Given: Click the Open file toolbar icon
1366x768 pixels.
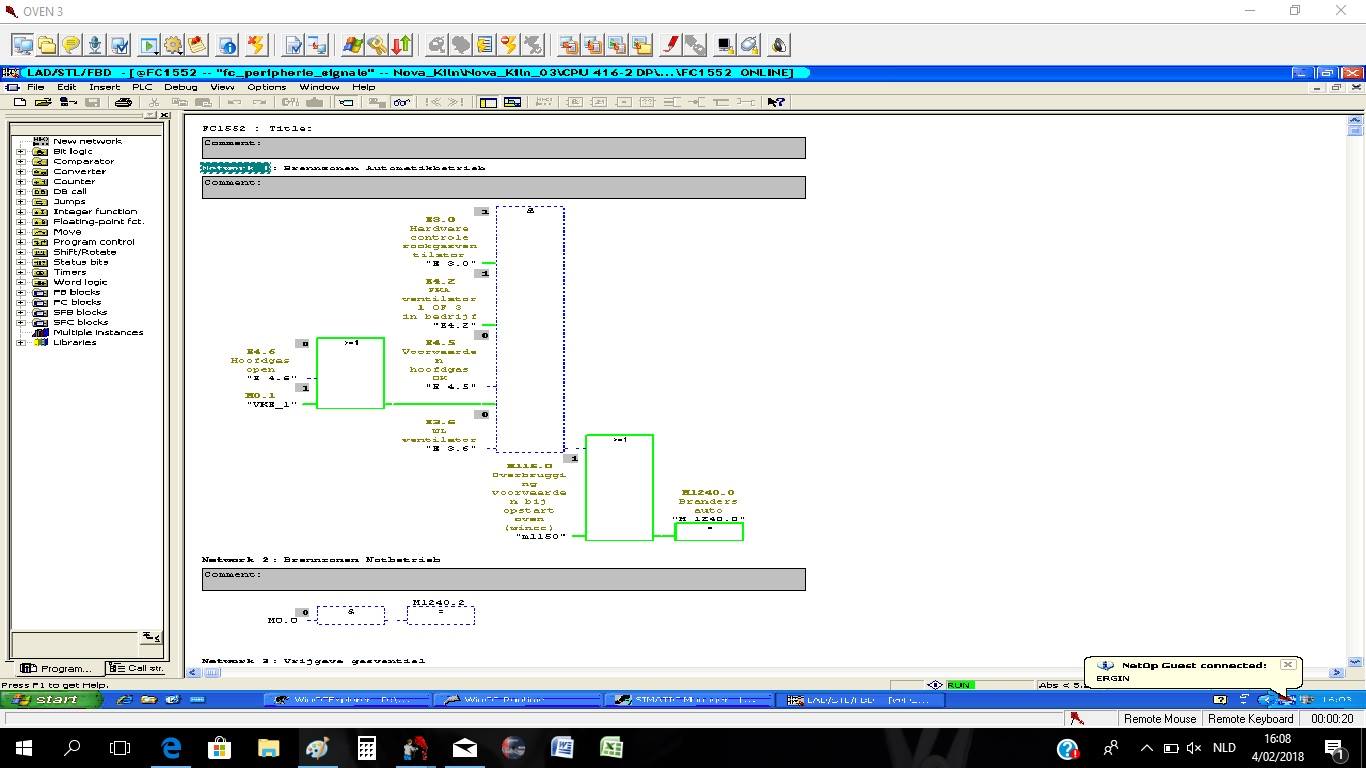Looking at the screenshot, I should click(x=43, y=102).
